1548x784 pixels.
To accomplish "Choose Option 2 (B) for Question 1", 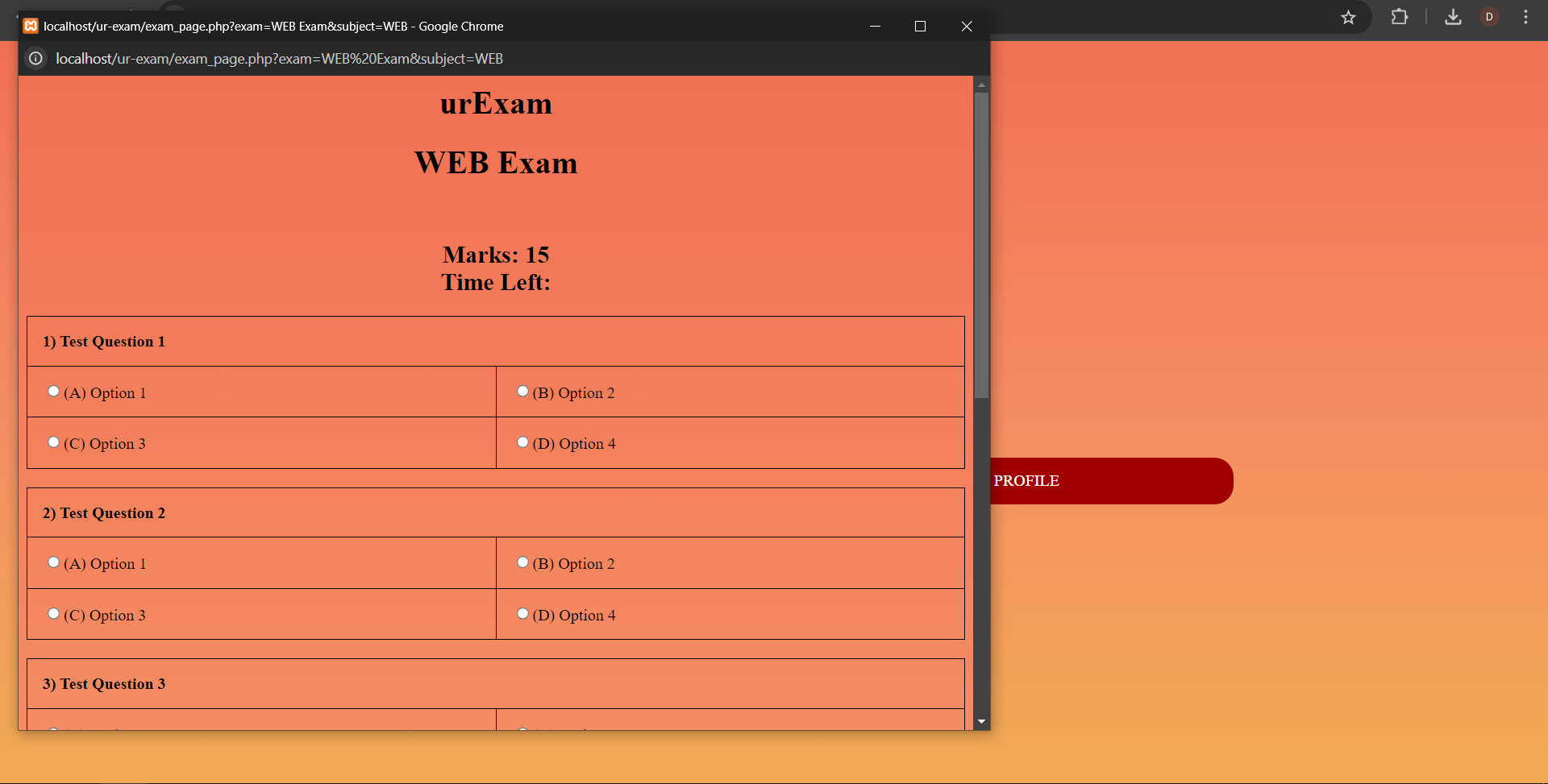I will tap(522, 392).
